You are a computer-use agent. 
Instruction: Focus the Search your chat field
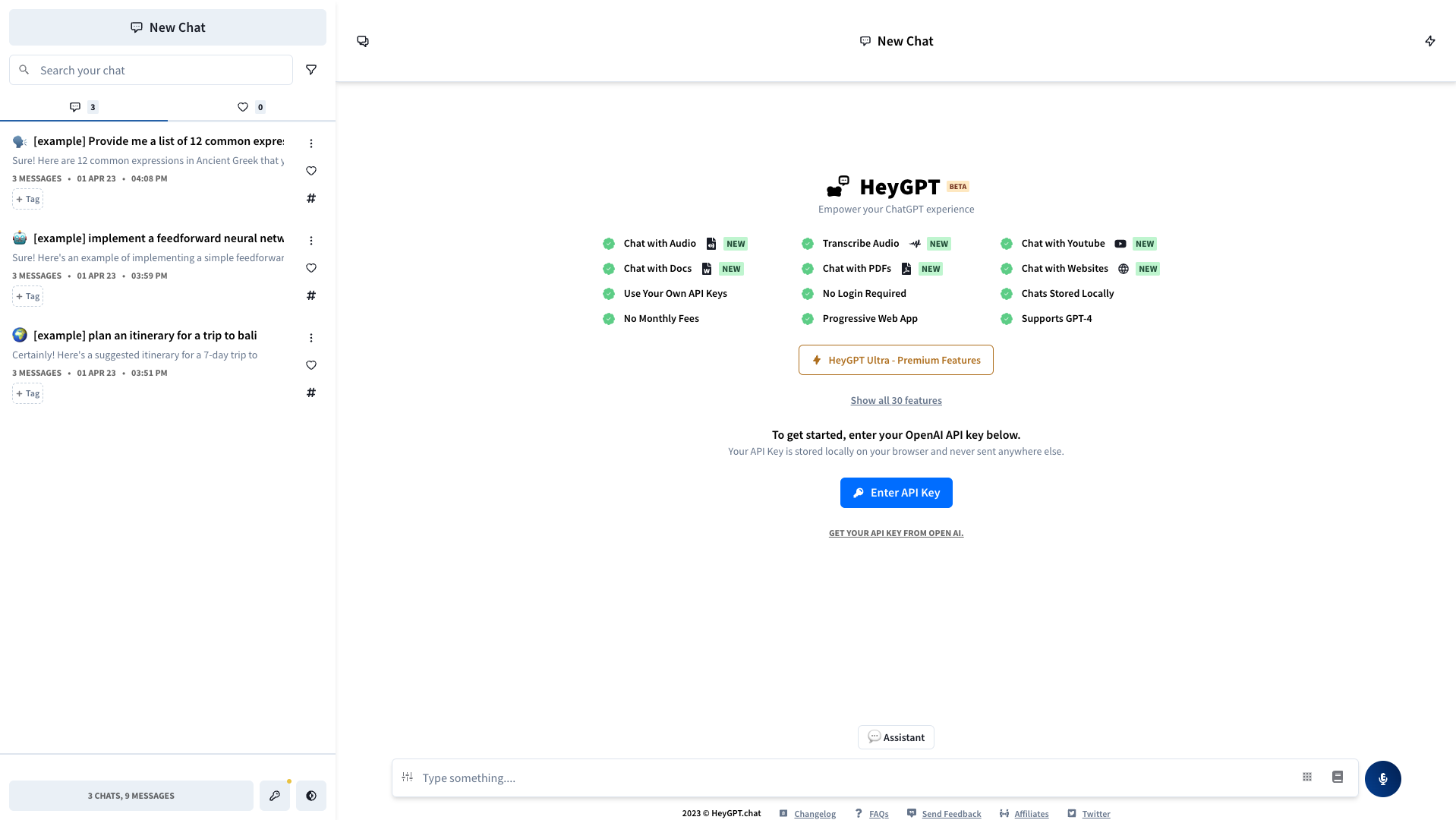159,70
